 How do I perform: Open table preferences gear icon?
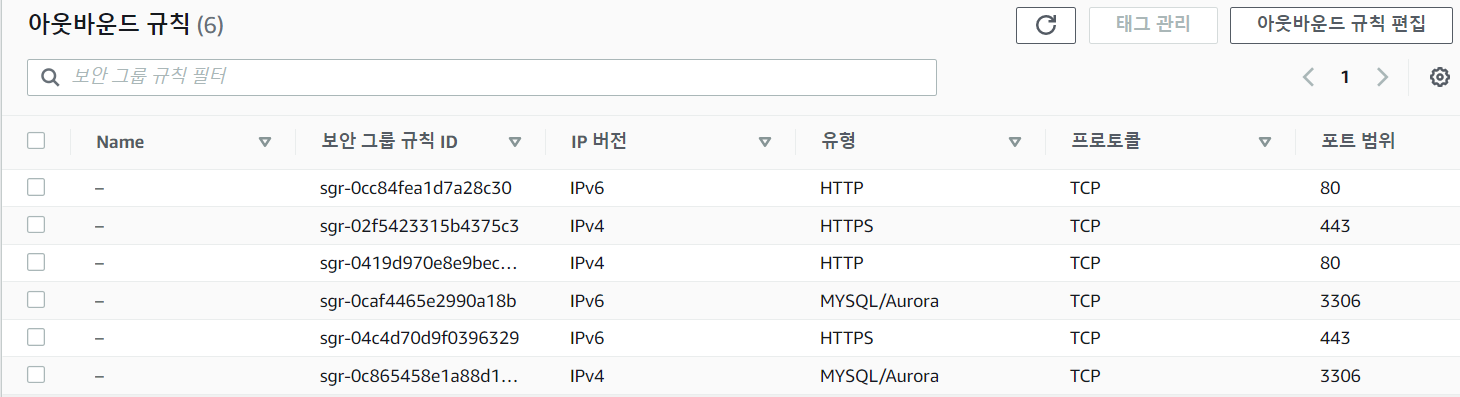click(1440, 77)
